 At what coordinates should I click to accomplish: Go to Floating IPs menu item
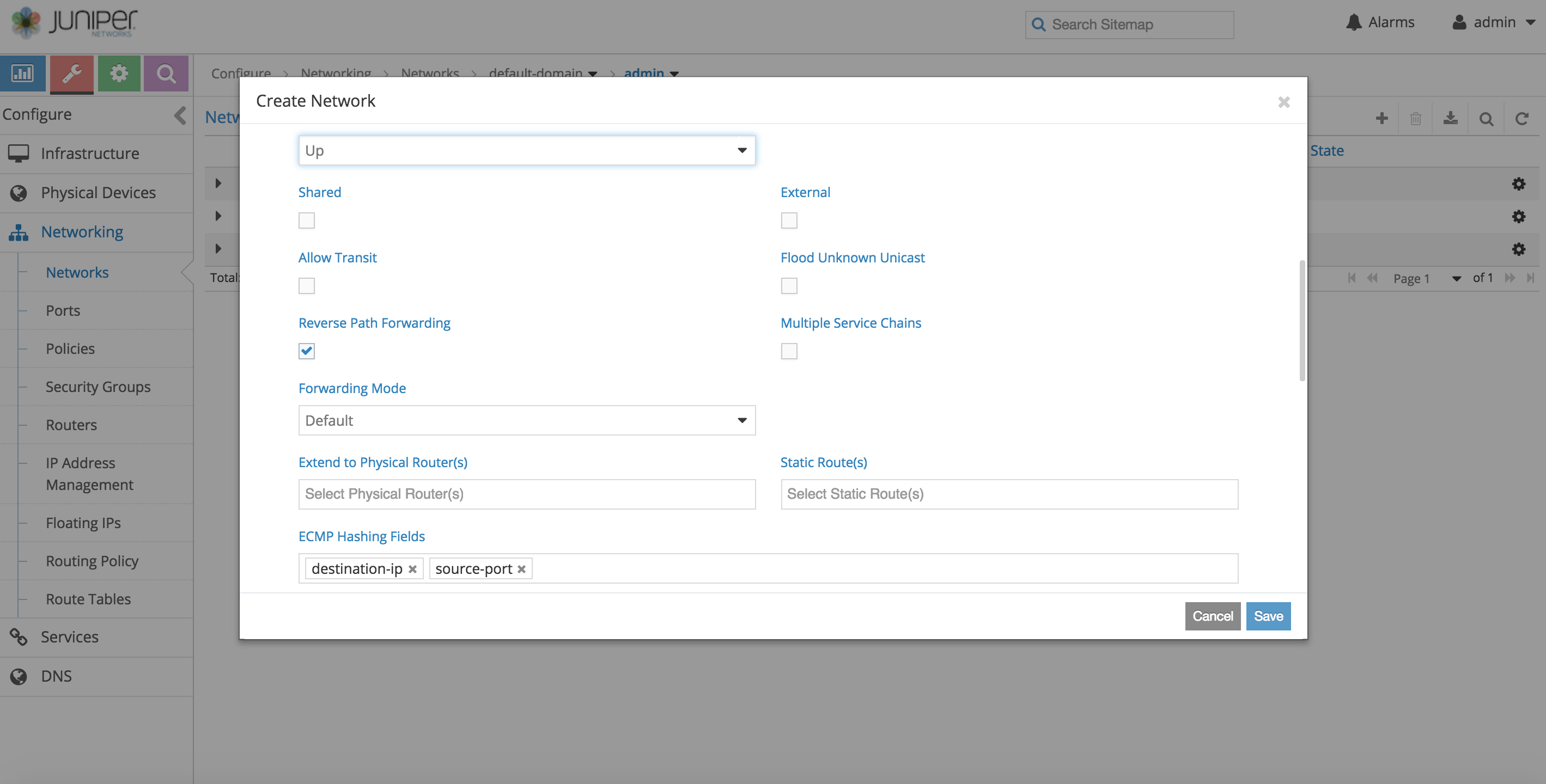click(83, 523)
